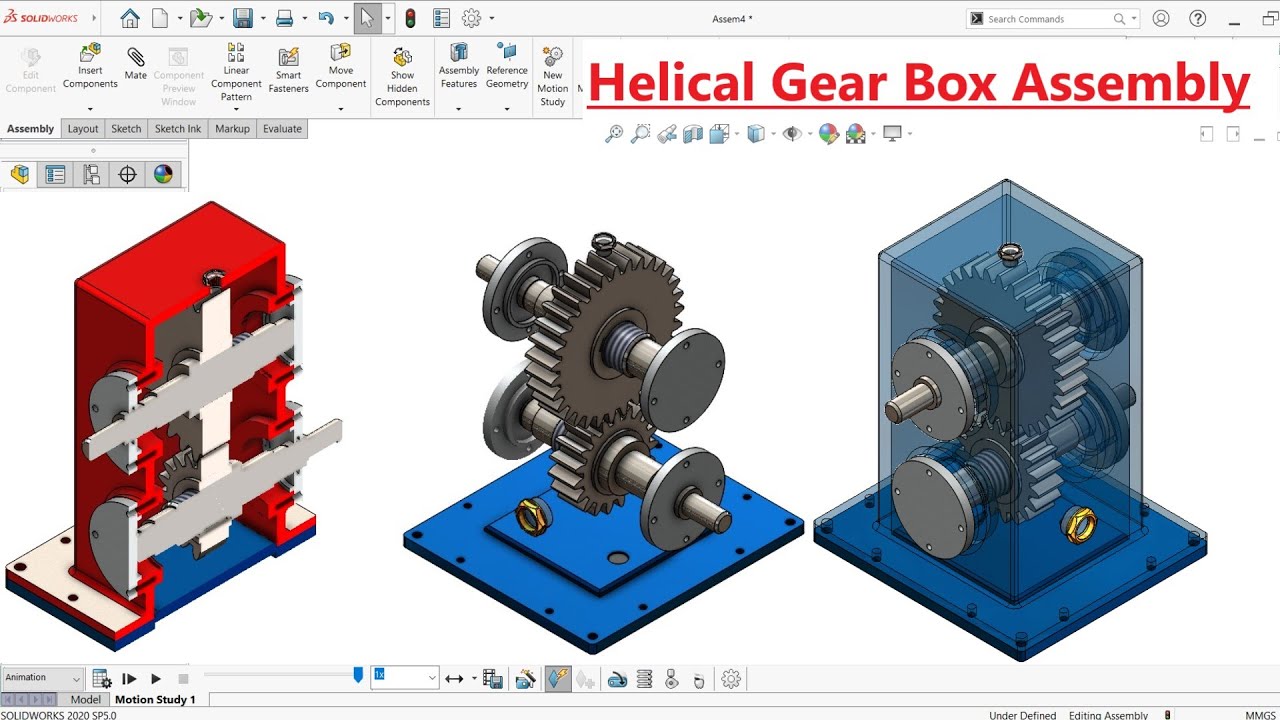Open File Properties list icon

pos(441,18)
